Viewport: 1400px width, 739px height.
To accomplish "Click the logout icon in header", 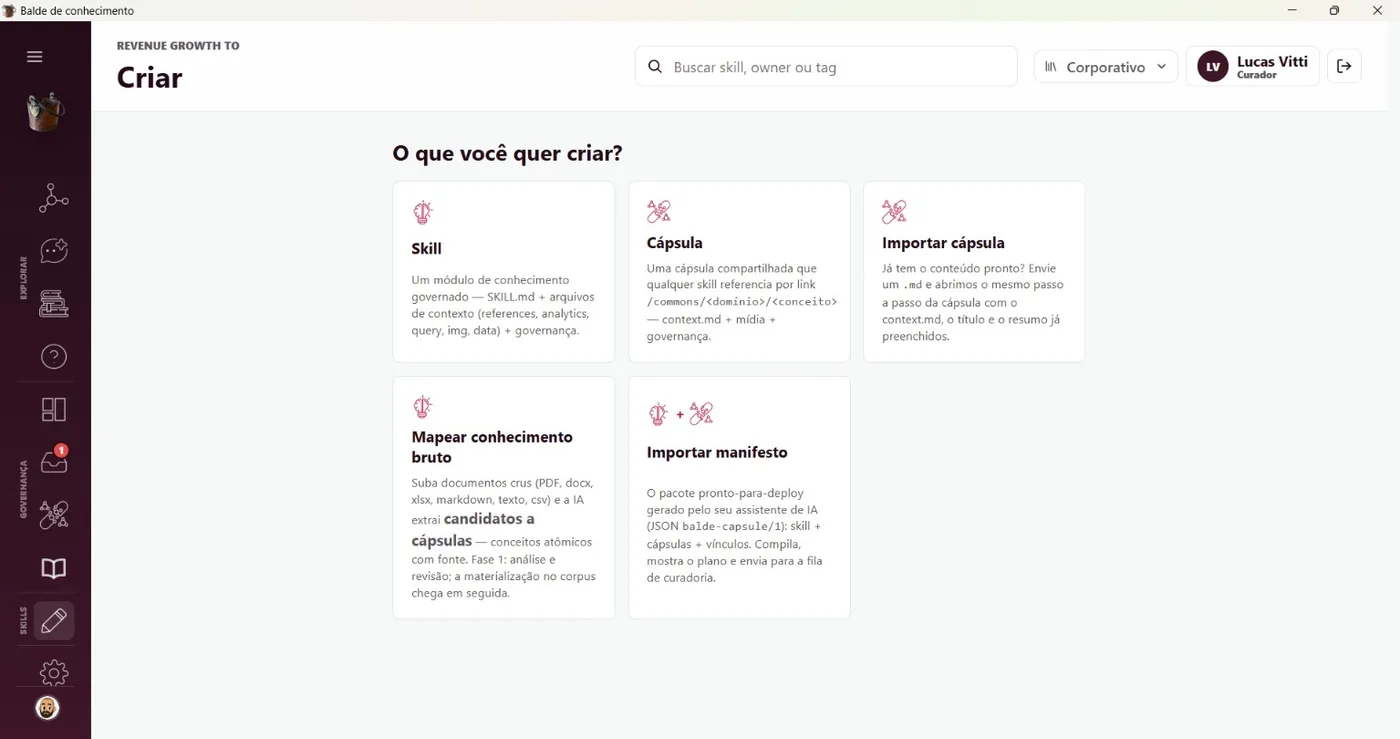I will [x=1344, y=66].
